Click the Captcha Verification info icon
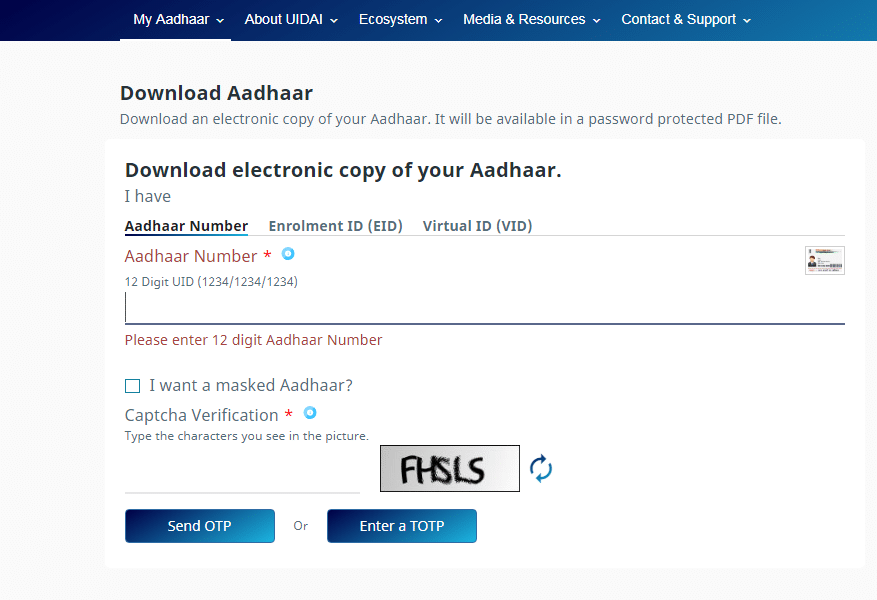The height and width of the screenshot is (600, 877). coord(310,413)
